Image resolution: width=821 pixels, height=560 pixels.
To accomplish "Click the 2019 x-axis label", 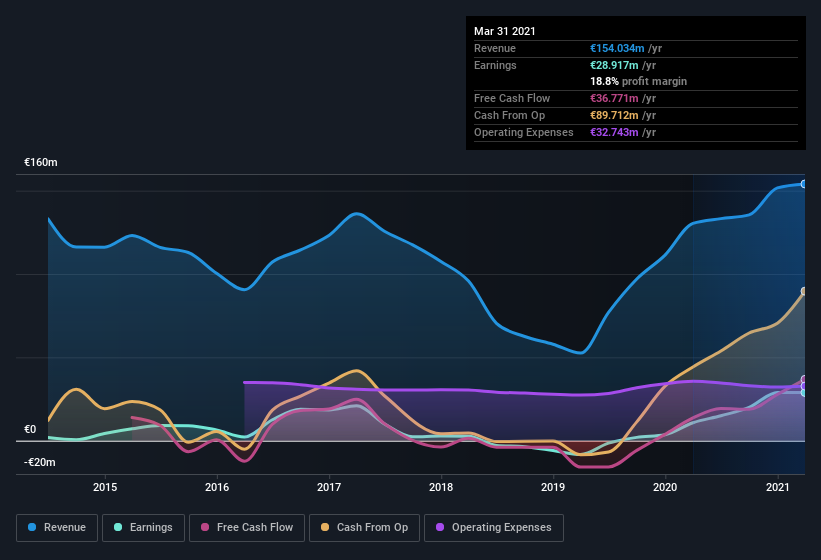I will pyautogui.click(x=553, y=487).
